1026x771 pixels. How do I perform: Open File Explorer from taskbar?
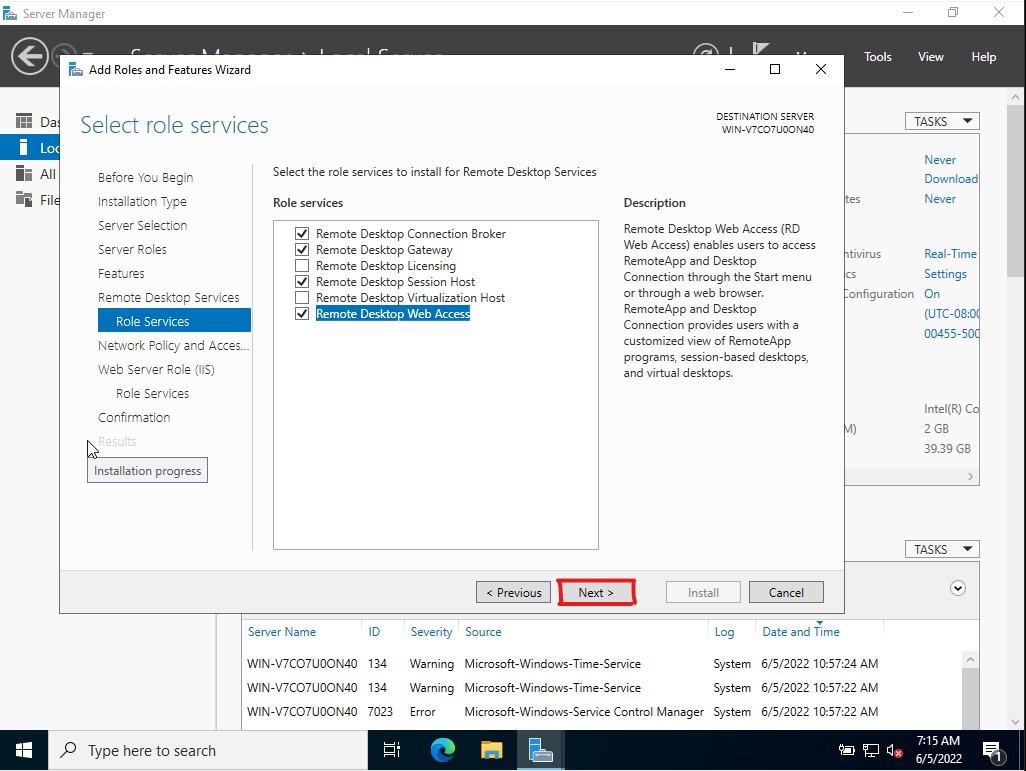tap(491, 750)
